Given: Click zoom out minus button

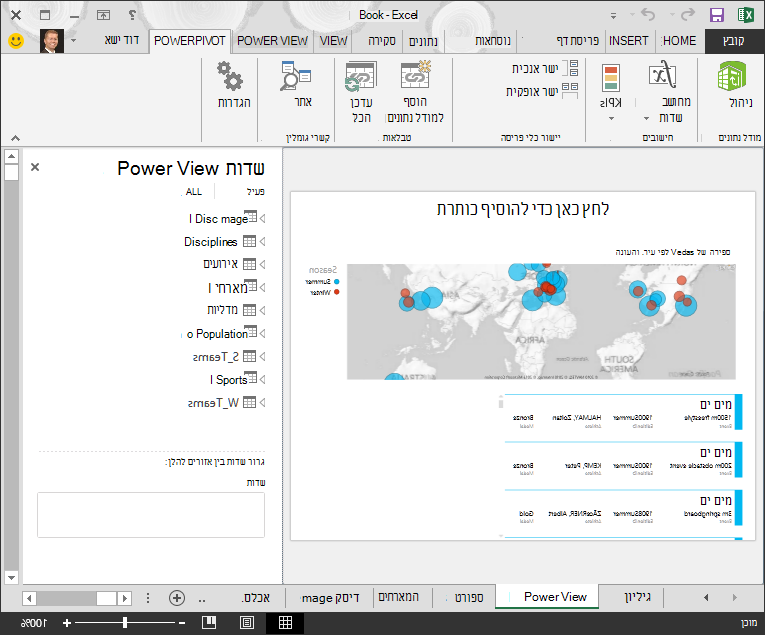Looking at the screenshot, I should pos(182,623).
